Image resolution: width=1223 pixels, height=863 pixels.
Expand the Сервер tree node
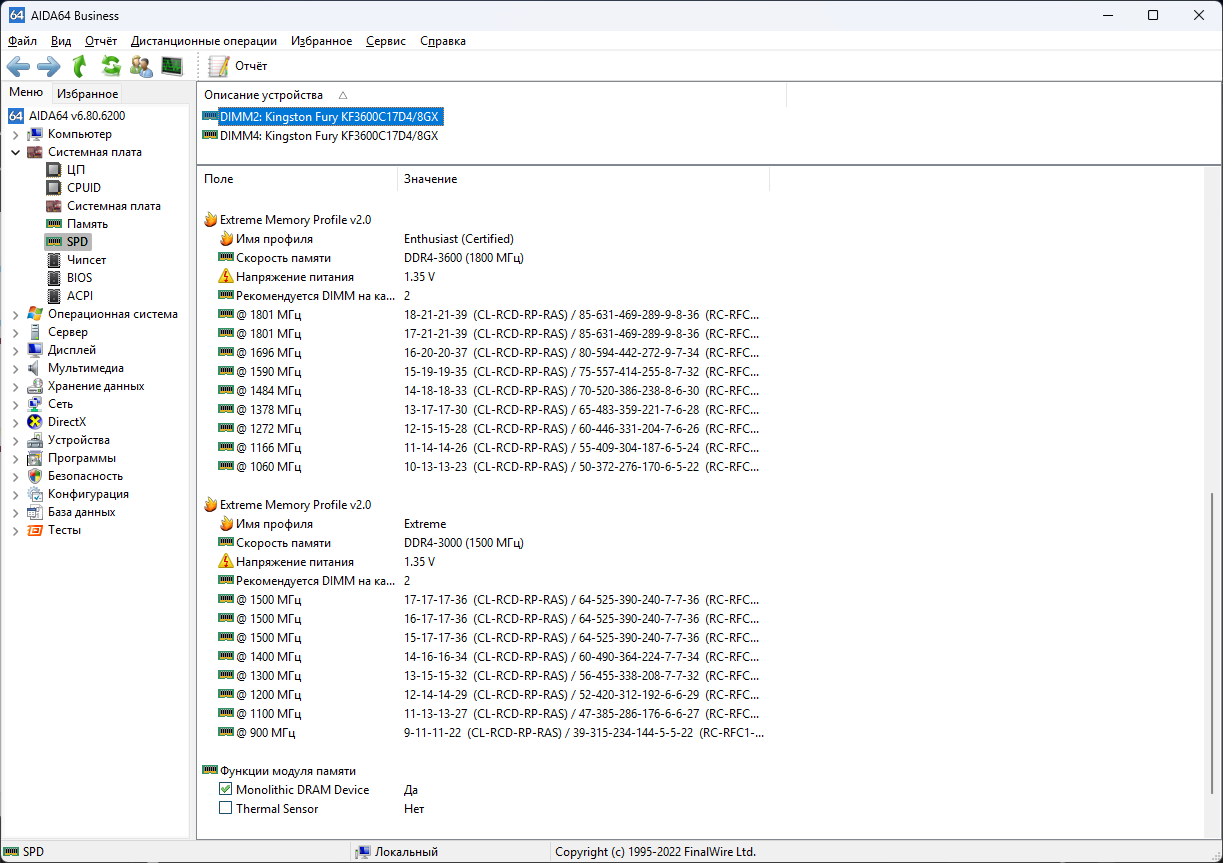(15, 332)
